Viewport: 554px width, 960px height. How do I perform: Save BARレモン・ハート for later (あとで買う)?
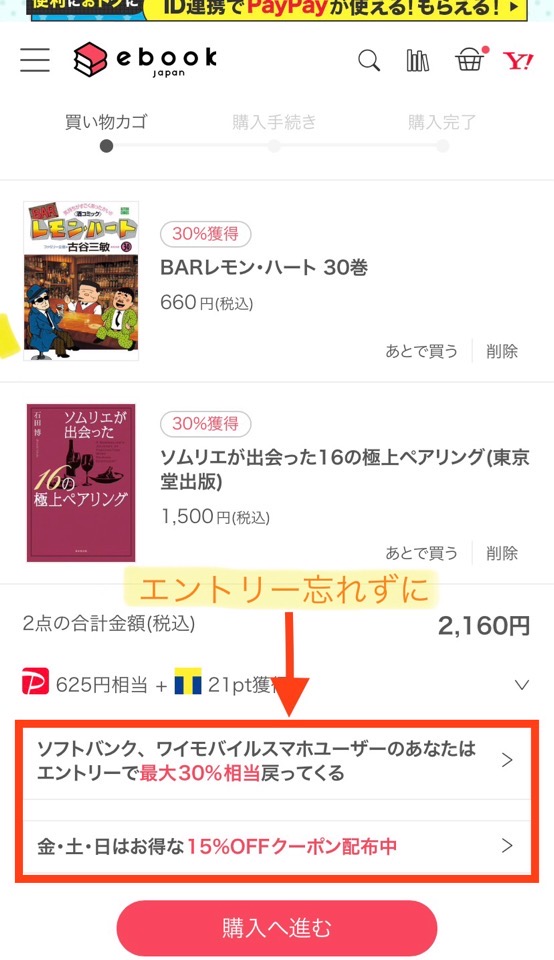click(x=421, y=351)
